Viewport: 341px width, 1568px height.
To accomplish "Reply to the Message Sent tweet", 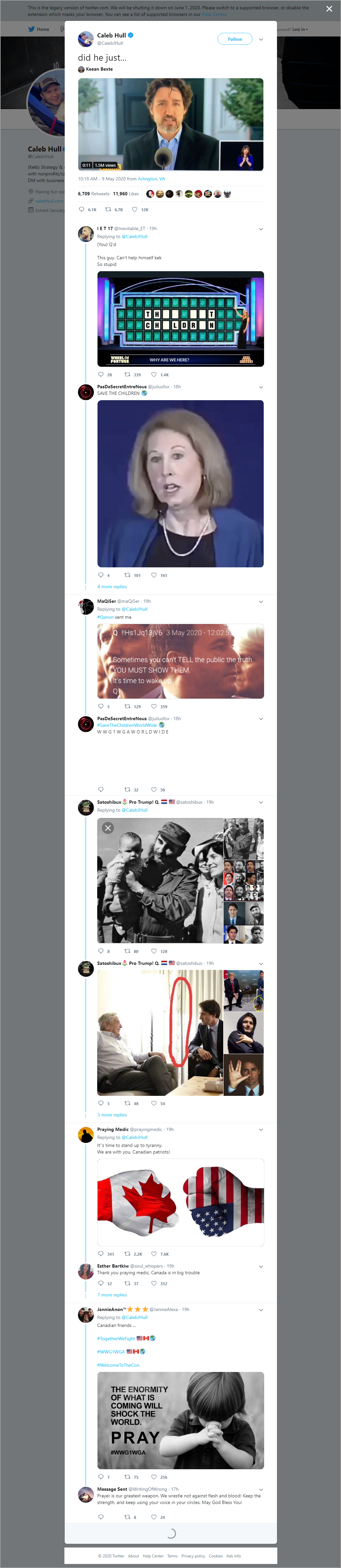I will pos(101,1517).
